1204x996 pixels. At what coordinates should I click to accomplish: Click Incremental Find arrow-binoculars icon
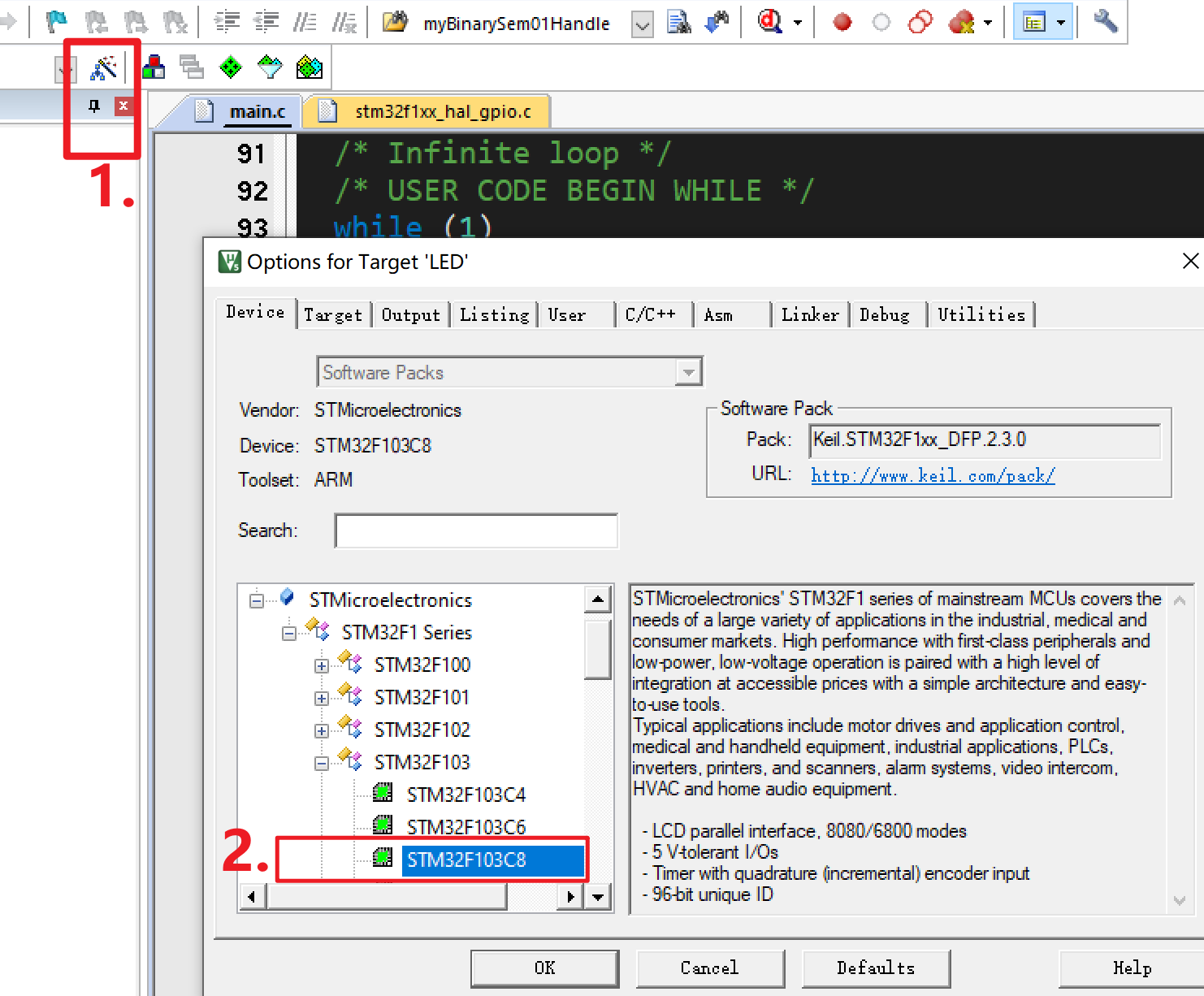point(717,21)
